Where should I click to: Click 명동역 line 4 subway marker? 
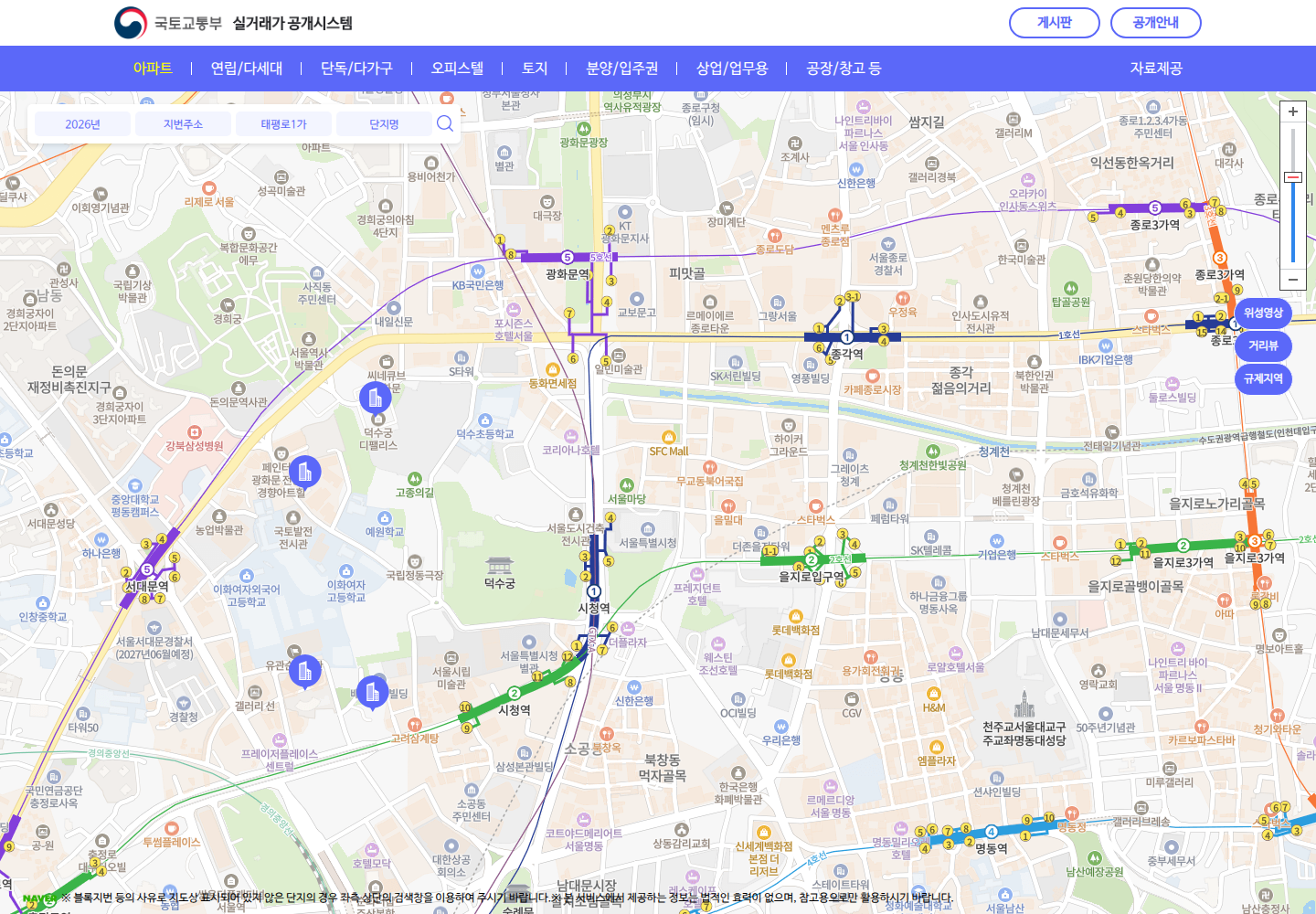[991, 832]
